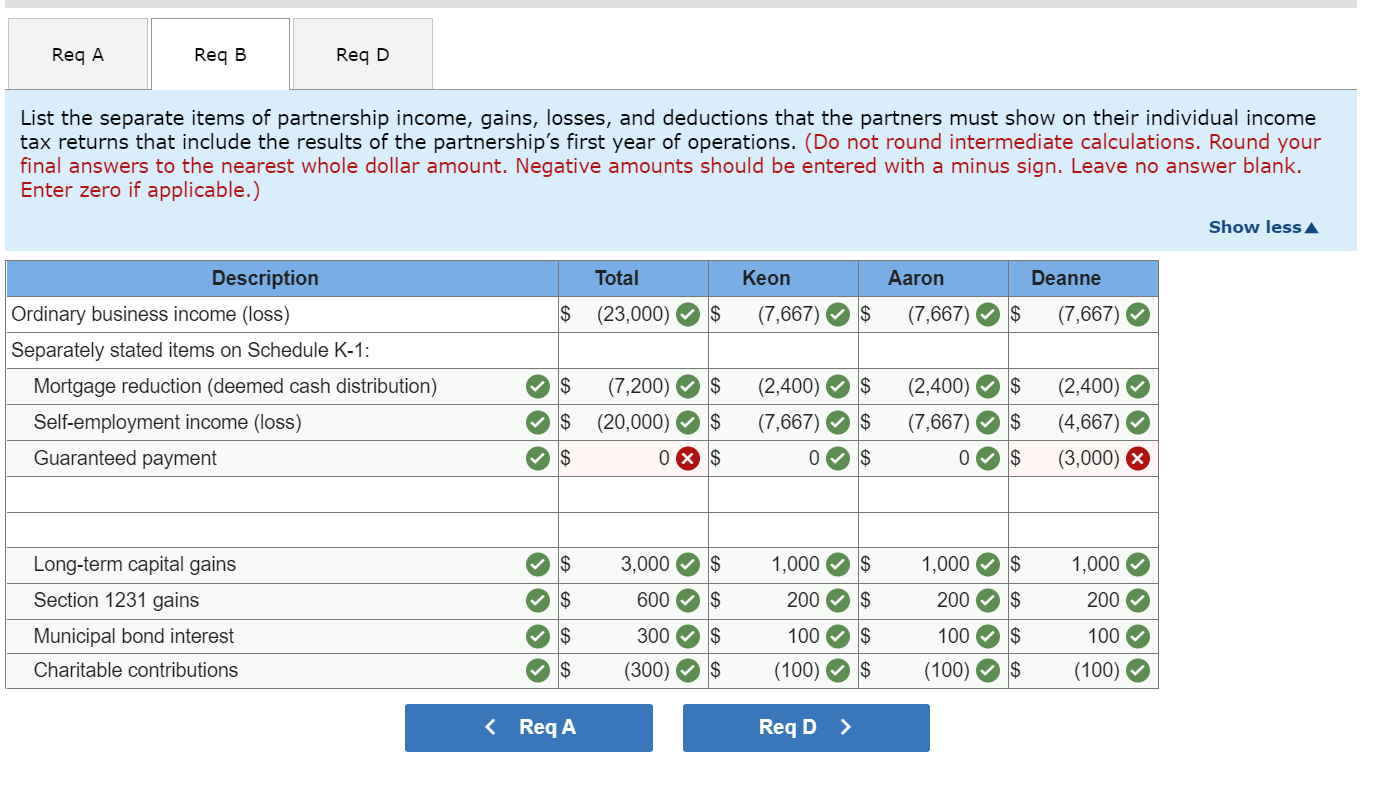The image size is (1375, 789).
Task: Click the red X beside Guaranteed payment Total
Action: pyautogui.click(x=687, y=459)
